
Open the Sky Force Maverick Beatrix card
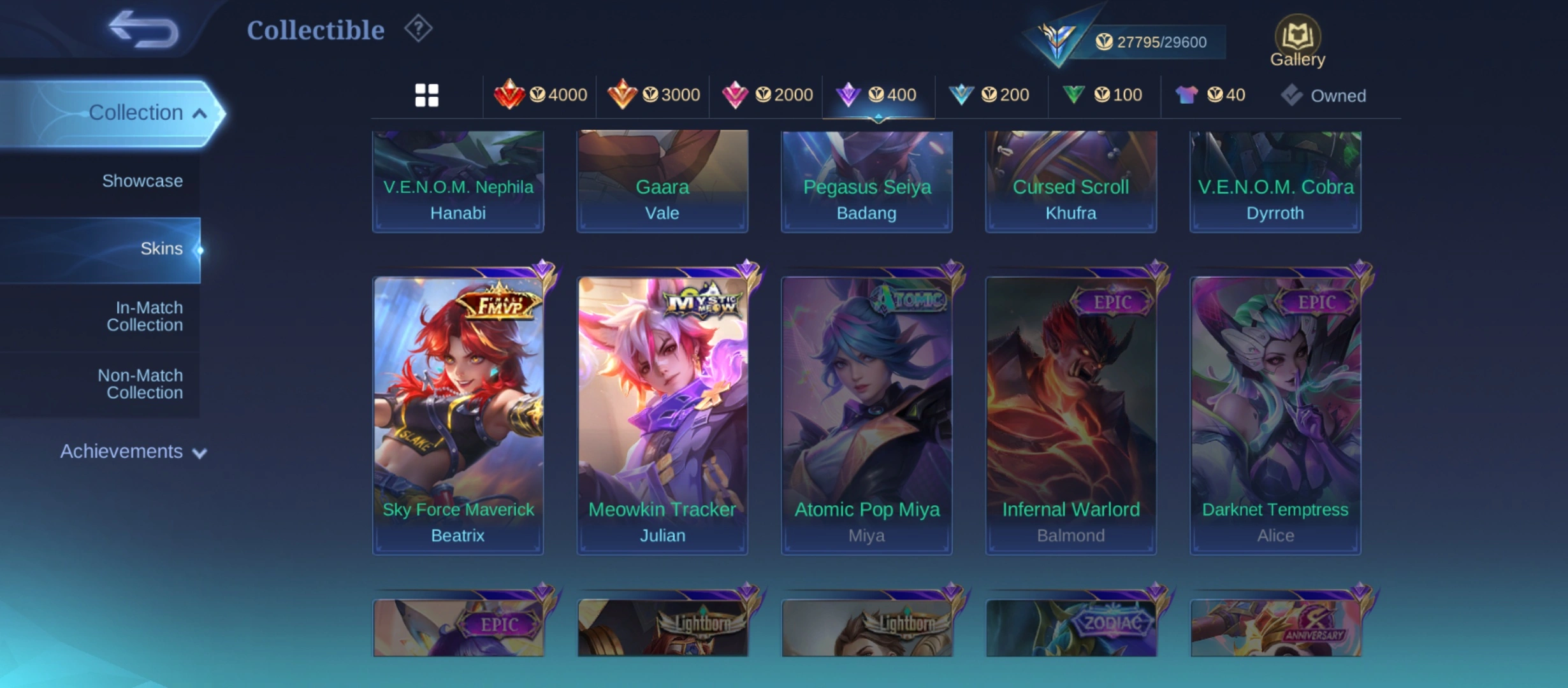coord(458,415)
